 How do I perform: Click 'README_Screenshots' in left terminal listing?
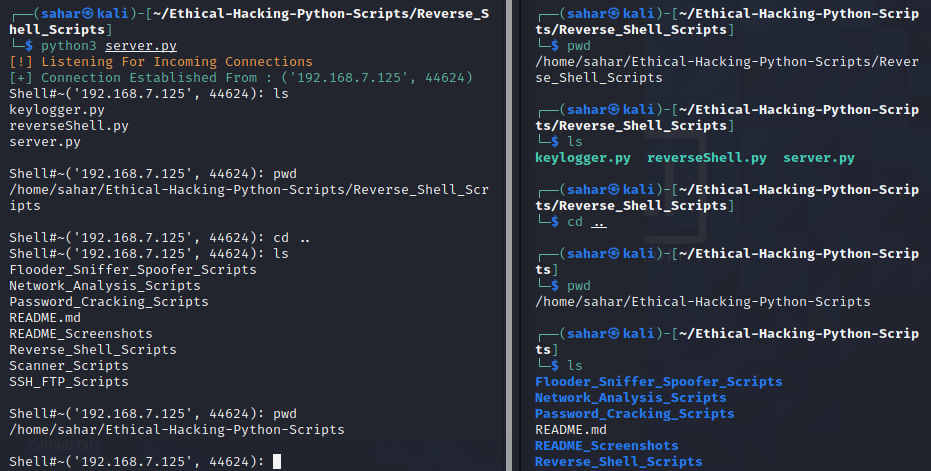click(x=81, y=334)
